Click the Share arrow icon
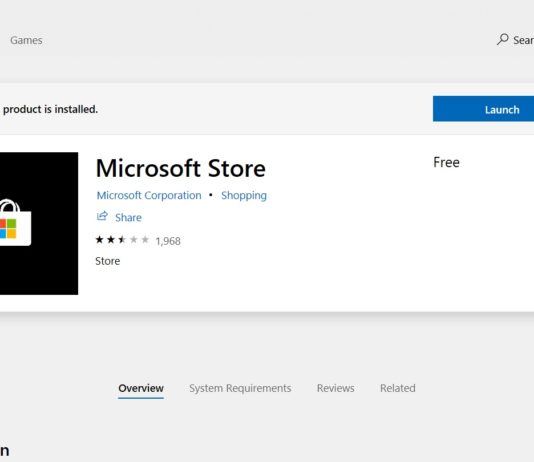This screenshot has height=462, width=534. tap(102, 216)
